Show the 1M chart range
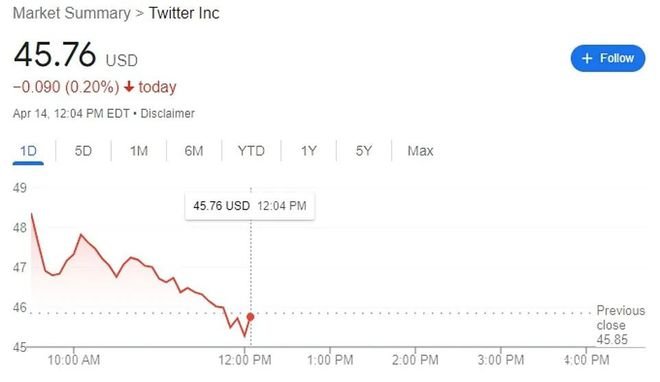This screenshot has width=660, height=382. 138,151
